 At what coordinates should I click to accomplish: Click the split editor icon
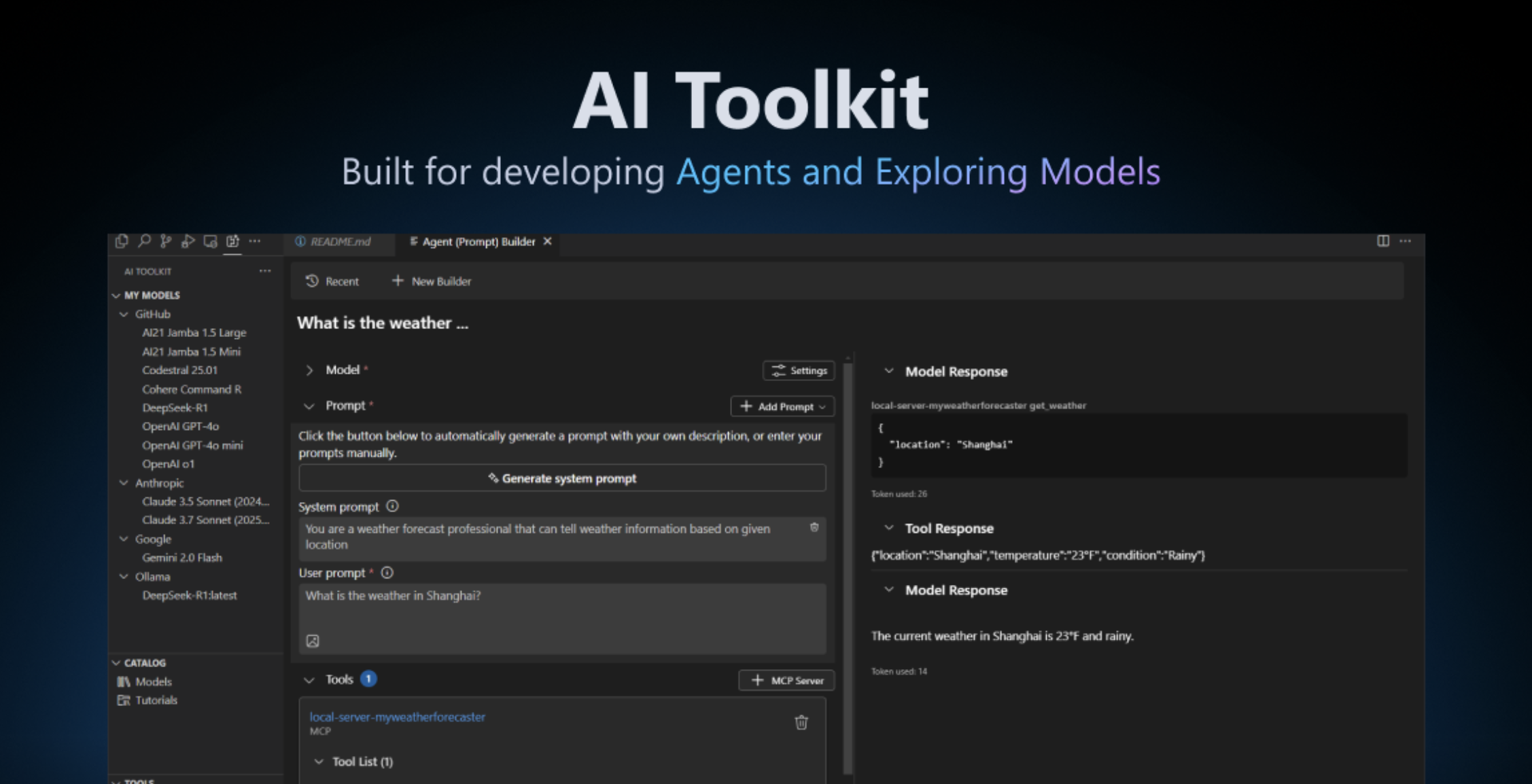click(1383, 241)
